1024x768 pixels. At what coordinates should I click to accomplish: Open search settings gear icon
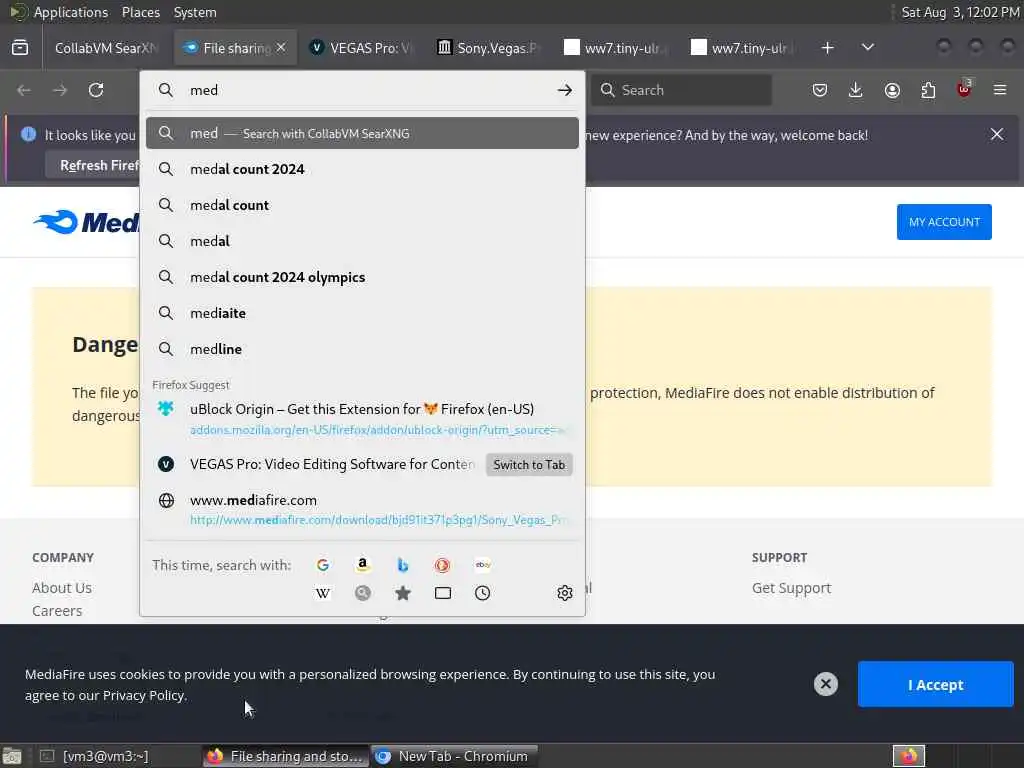(x=565, y=593)
